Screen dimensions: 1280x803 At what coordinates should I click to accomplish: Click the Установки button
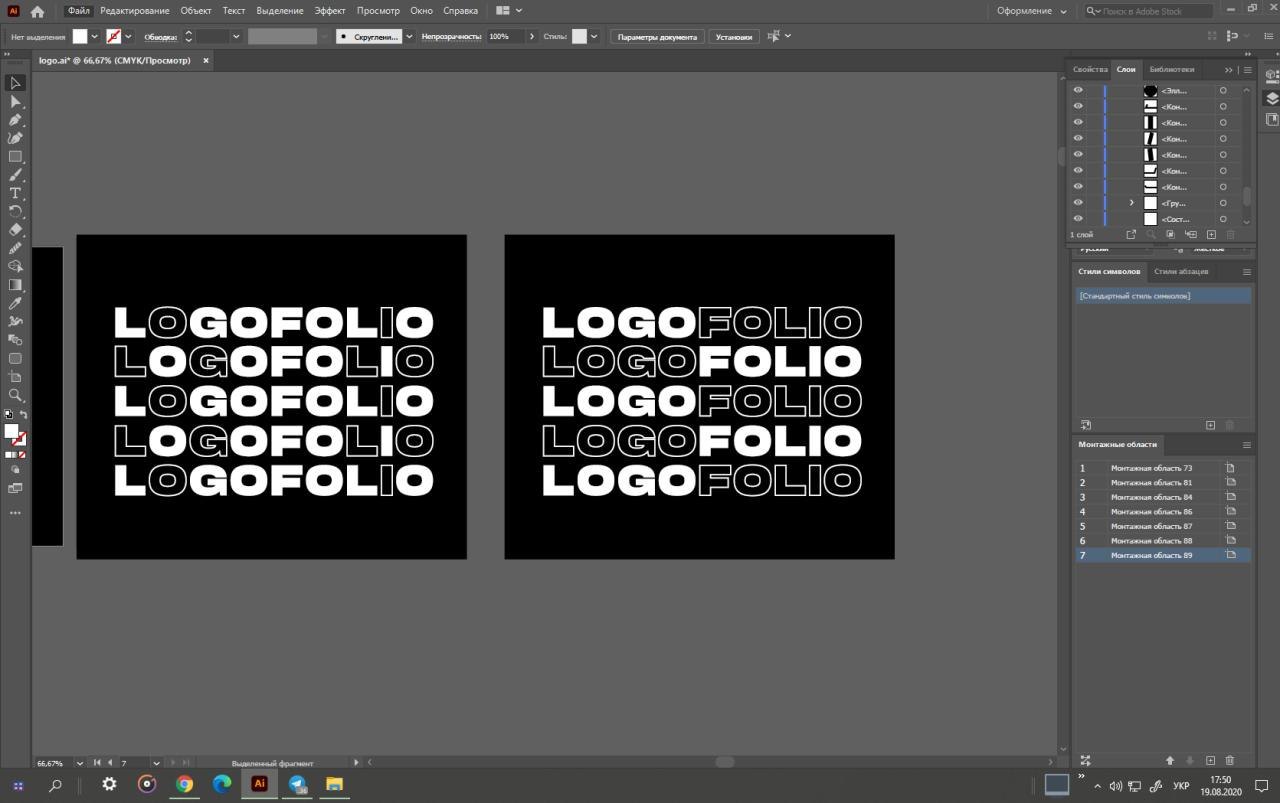coord(734,36)
